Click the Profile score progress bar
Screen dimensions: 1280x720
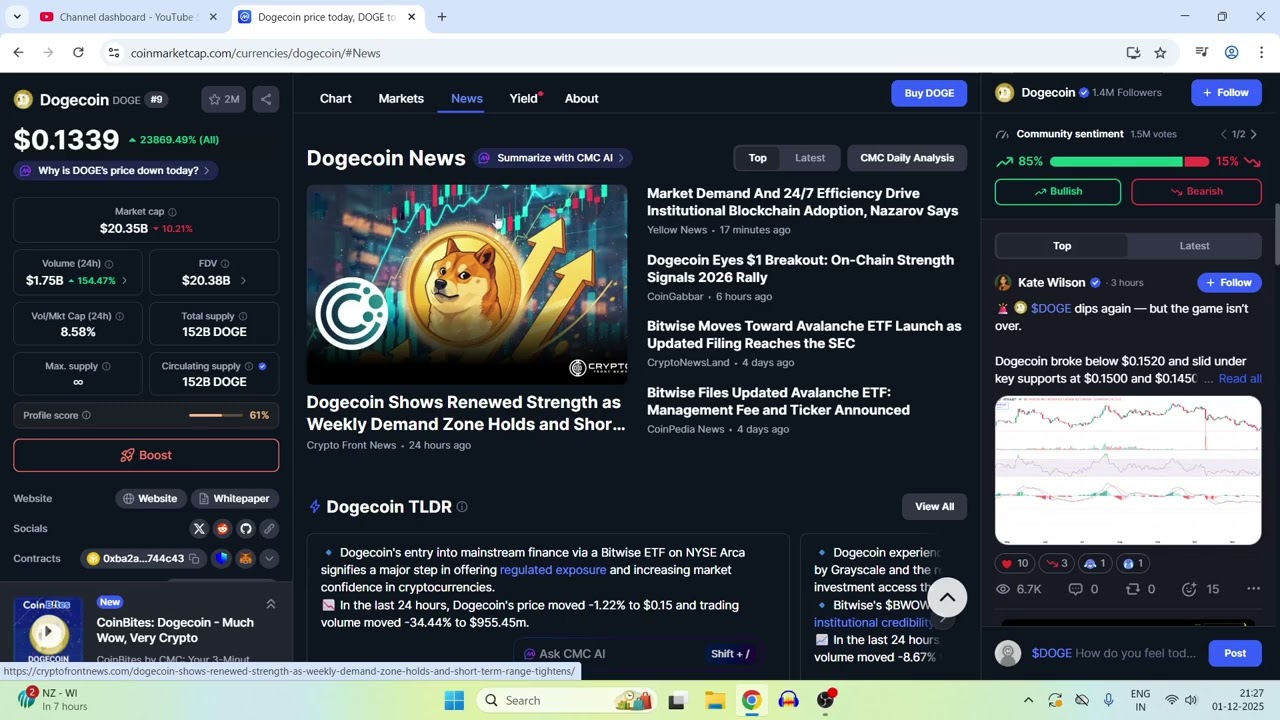(216, 415)
